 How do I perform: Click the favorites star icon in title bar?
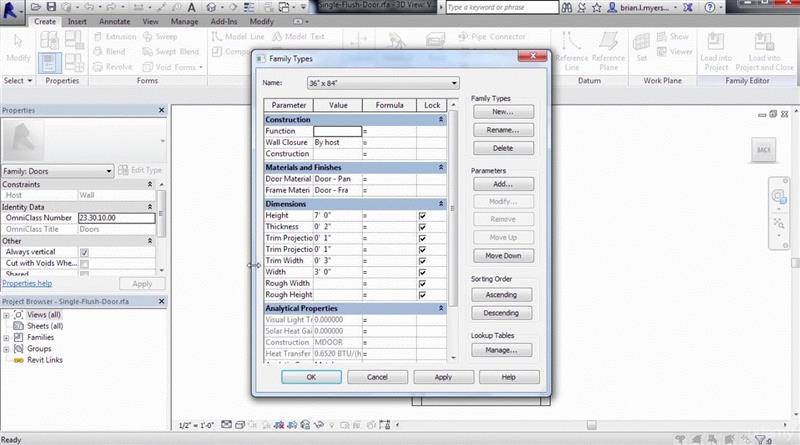pos(596,8)
